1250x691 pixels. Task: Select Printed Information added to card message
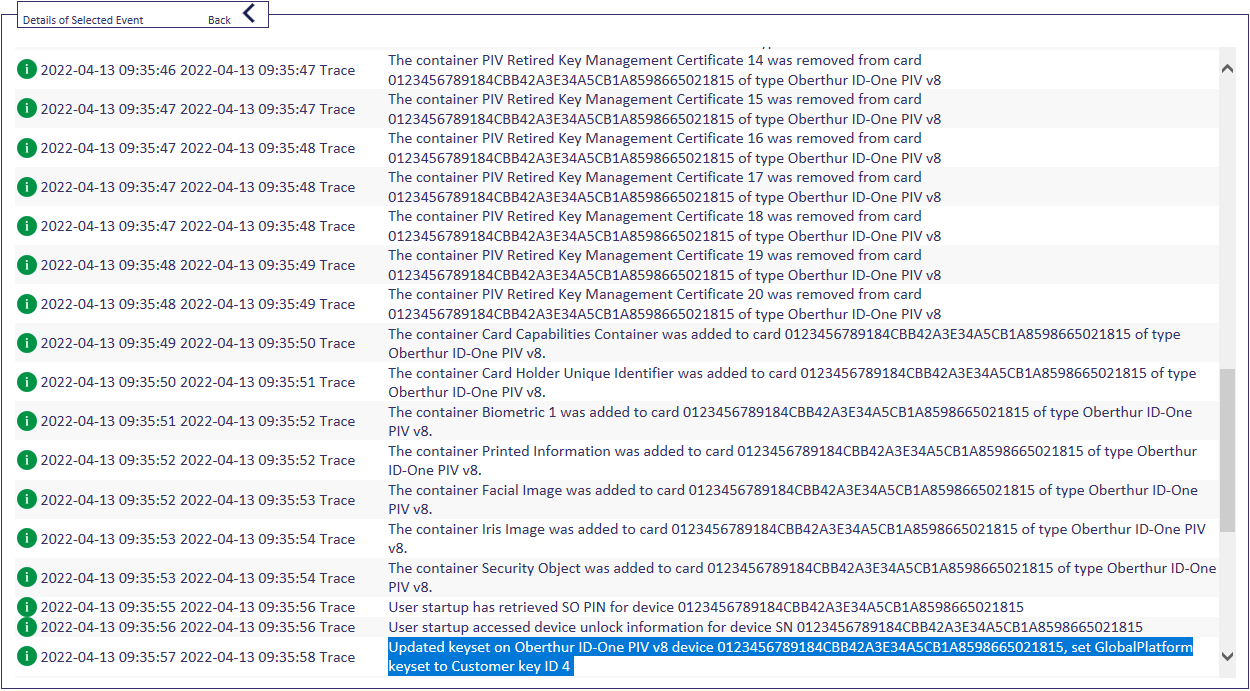(792, 460)
